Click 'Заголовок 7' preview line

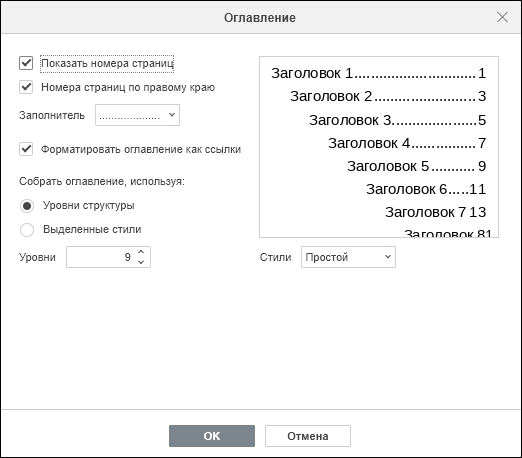coord(435,212)
